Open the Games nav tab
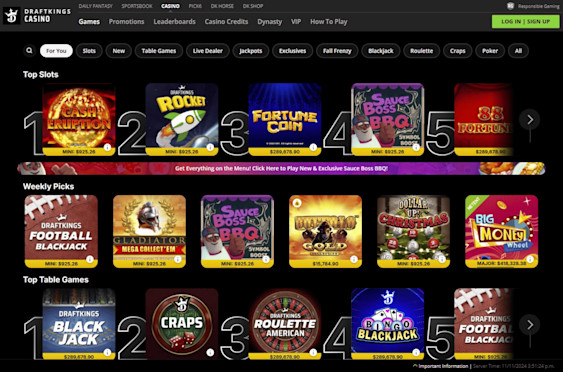The height and width of the screenshot is (372, 563). click(89, 22)
